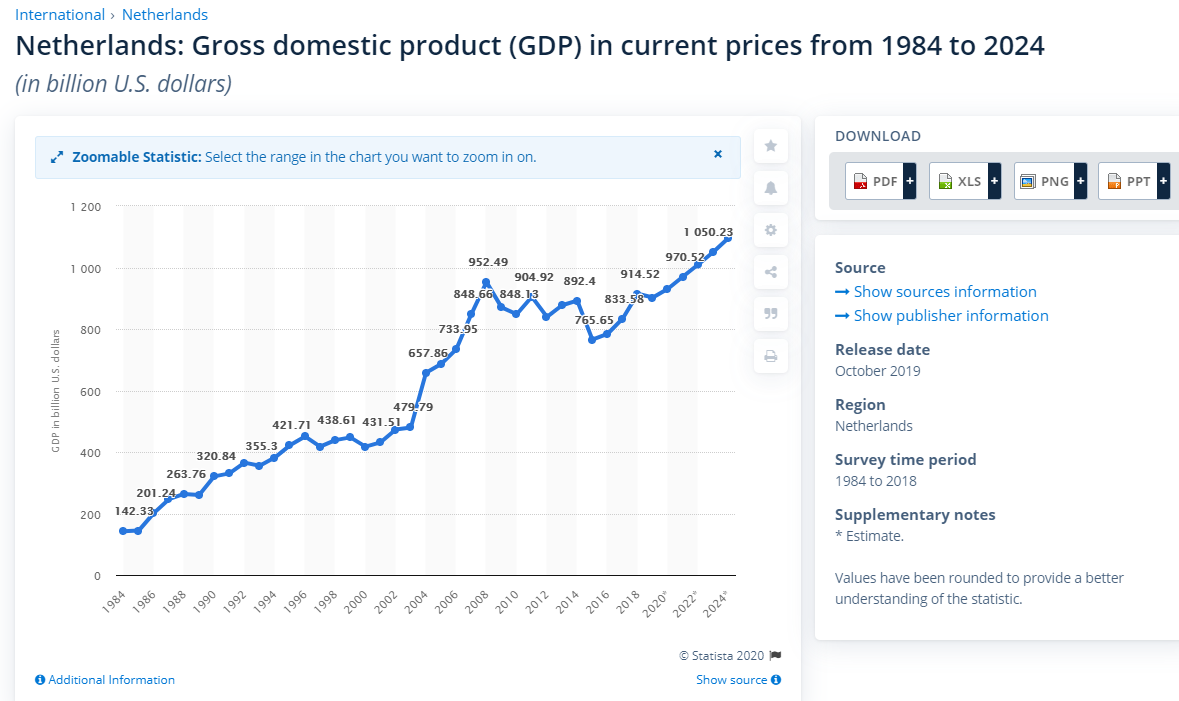The width and height of the screenshot is (1179, 701).
Task: Click the star favorite icon
Action: (x=771, y=146)
